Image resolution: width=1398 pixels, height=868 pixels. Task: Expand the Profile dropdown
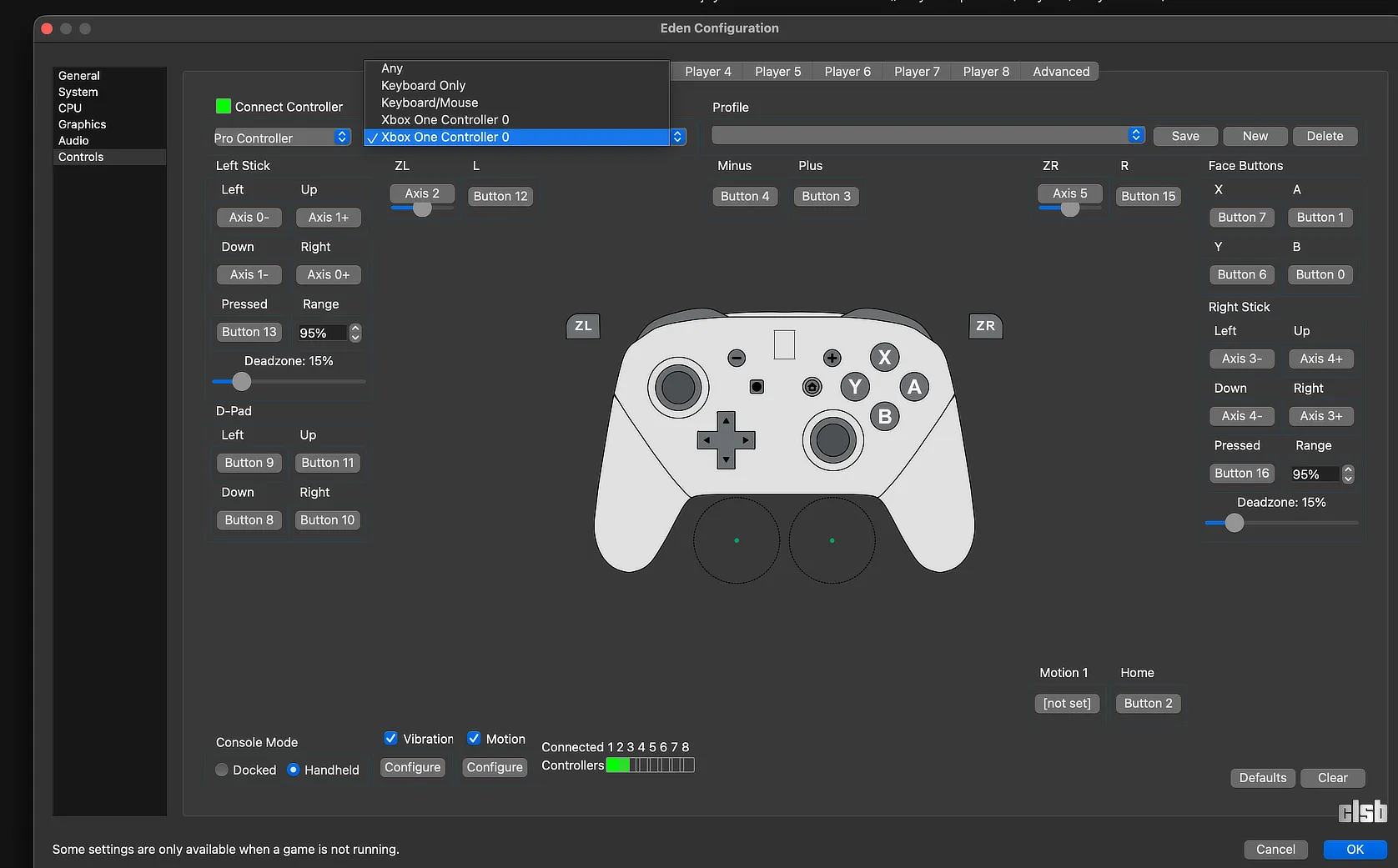(928, 136)
